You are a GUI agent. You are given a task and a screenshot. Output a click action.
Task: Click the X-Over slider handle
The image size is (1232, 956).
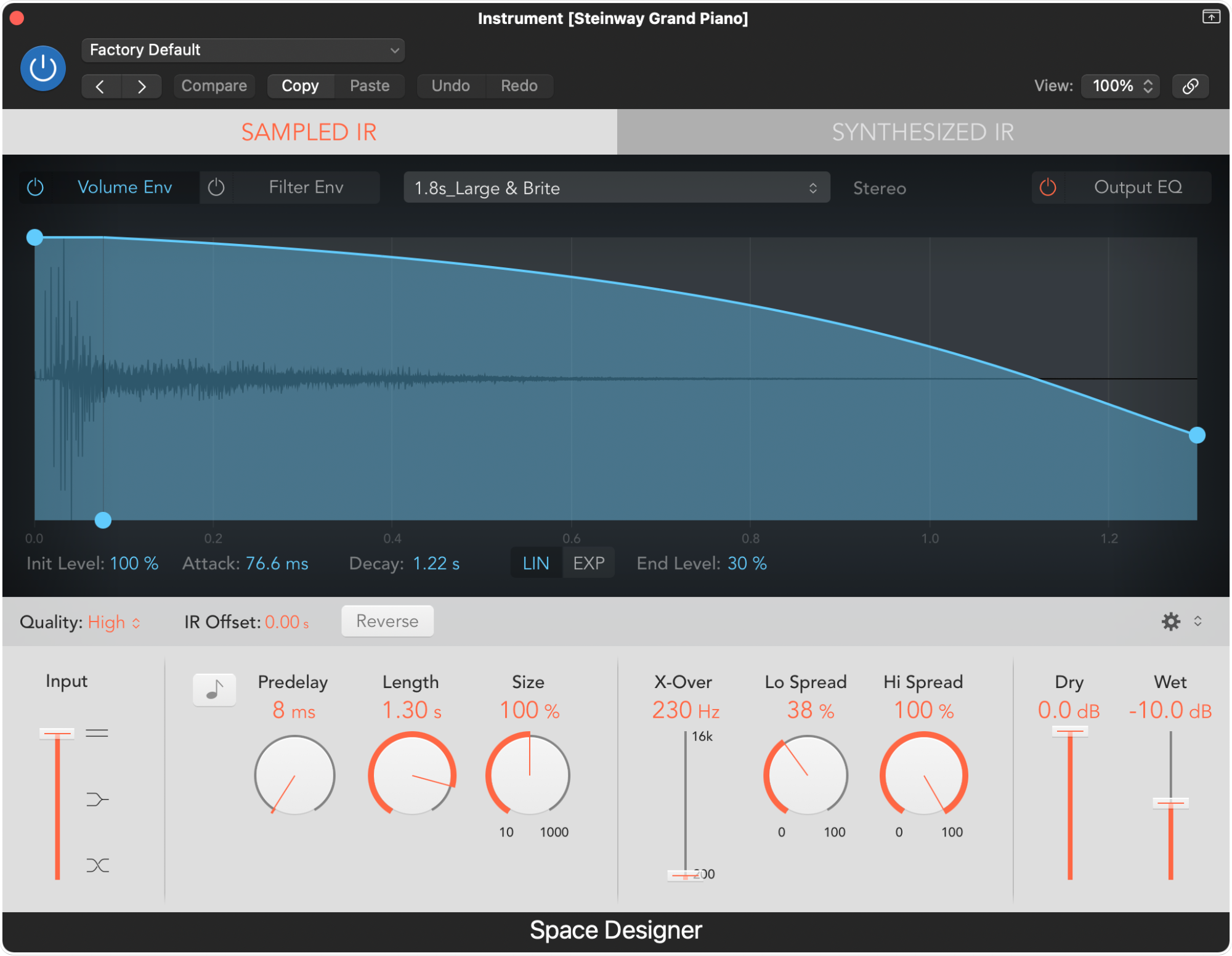(684, 875)
